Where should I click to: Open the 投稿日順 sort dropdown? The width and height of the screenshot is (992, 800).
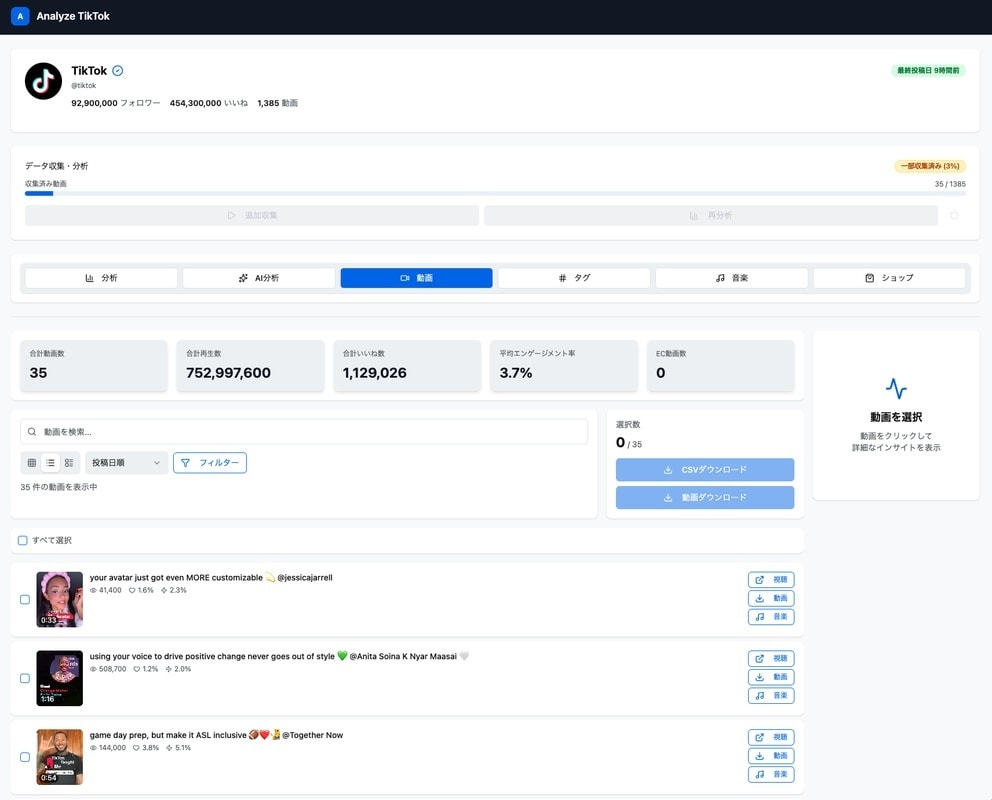pyautogui.click(x=127, y=463)
